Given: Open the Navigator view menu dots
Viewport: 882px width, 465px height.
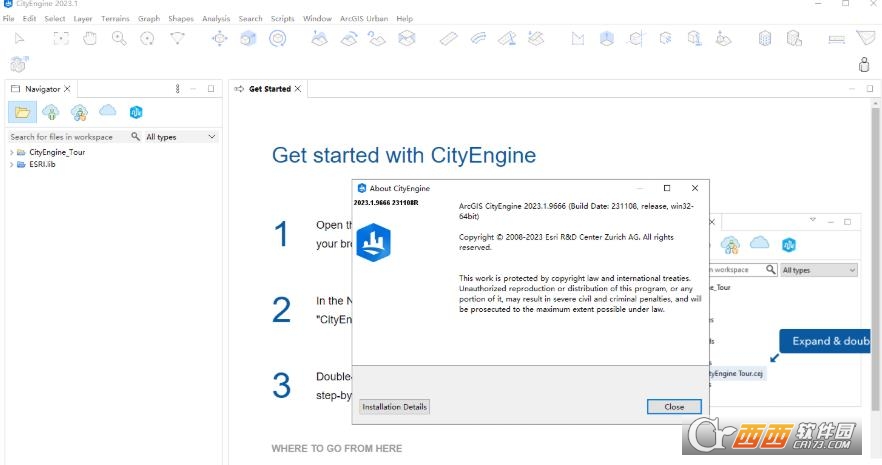Looking at the screenshot, I should coord(177,89).
